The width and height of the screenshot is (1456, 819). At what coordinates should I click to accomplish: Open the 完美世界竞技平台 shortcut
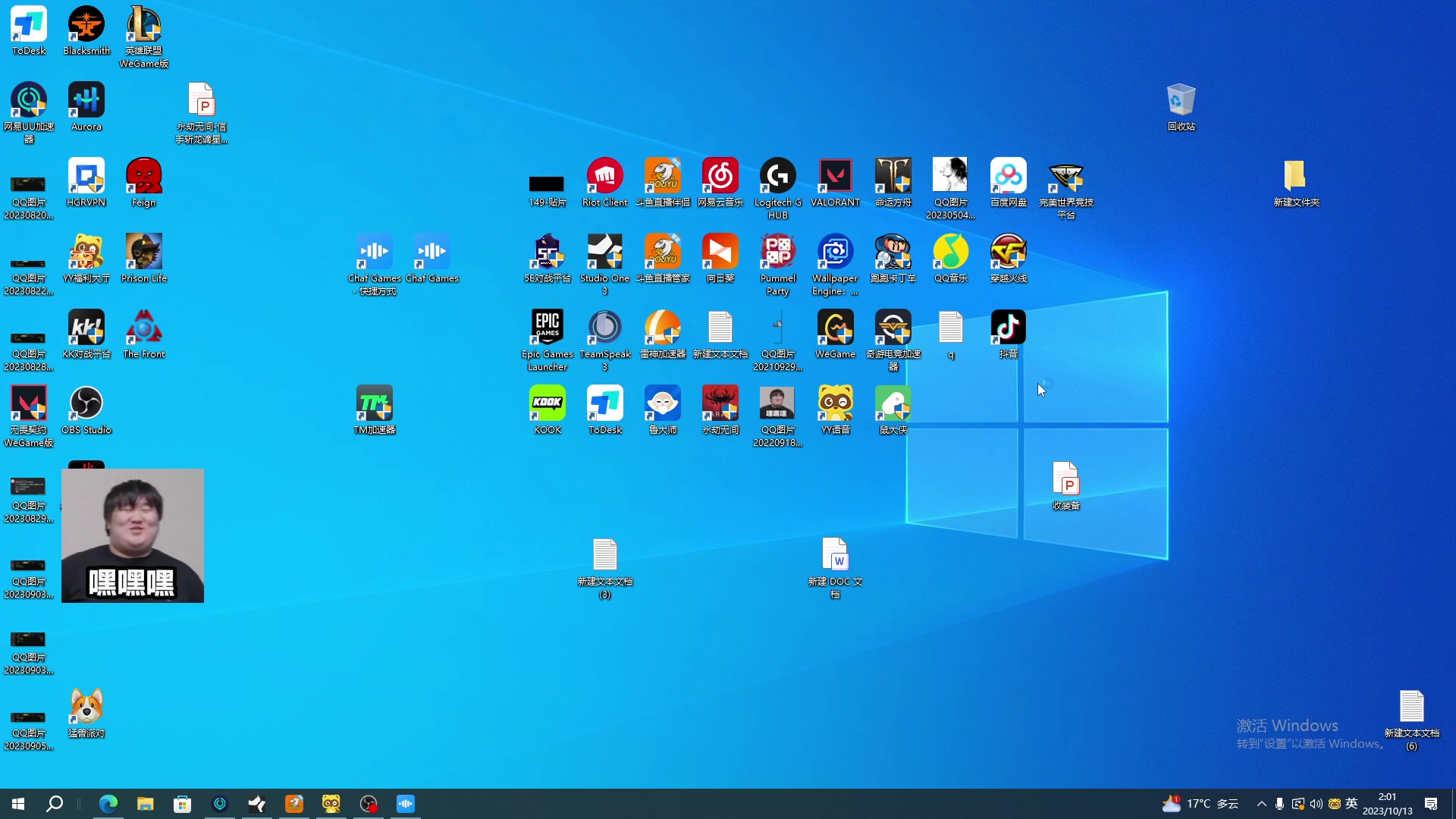[1066, 189]
